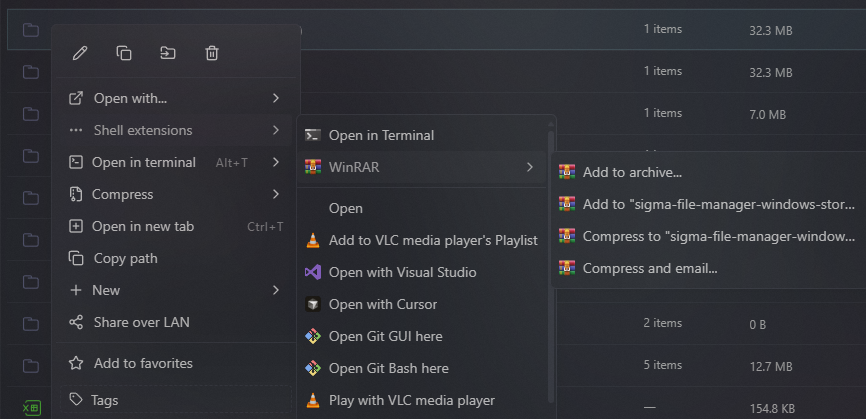Open the Compress submenu
The width and height of the screenshot is (866, 419).
point(176,194)
